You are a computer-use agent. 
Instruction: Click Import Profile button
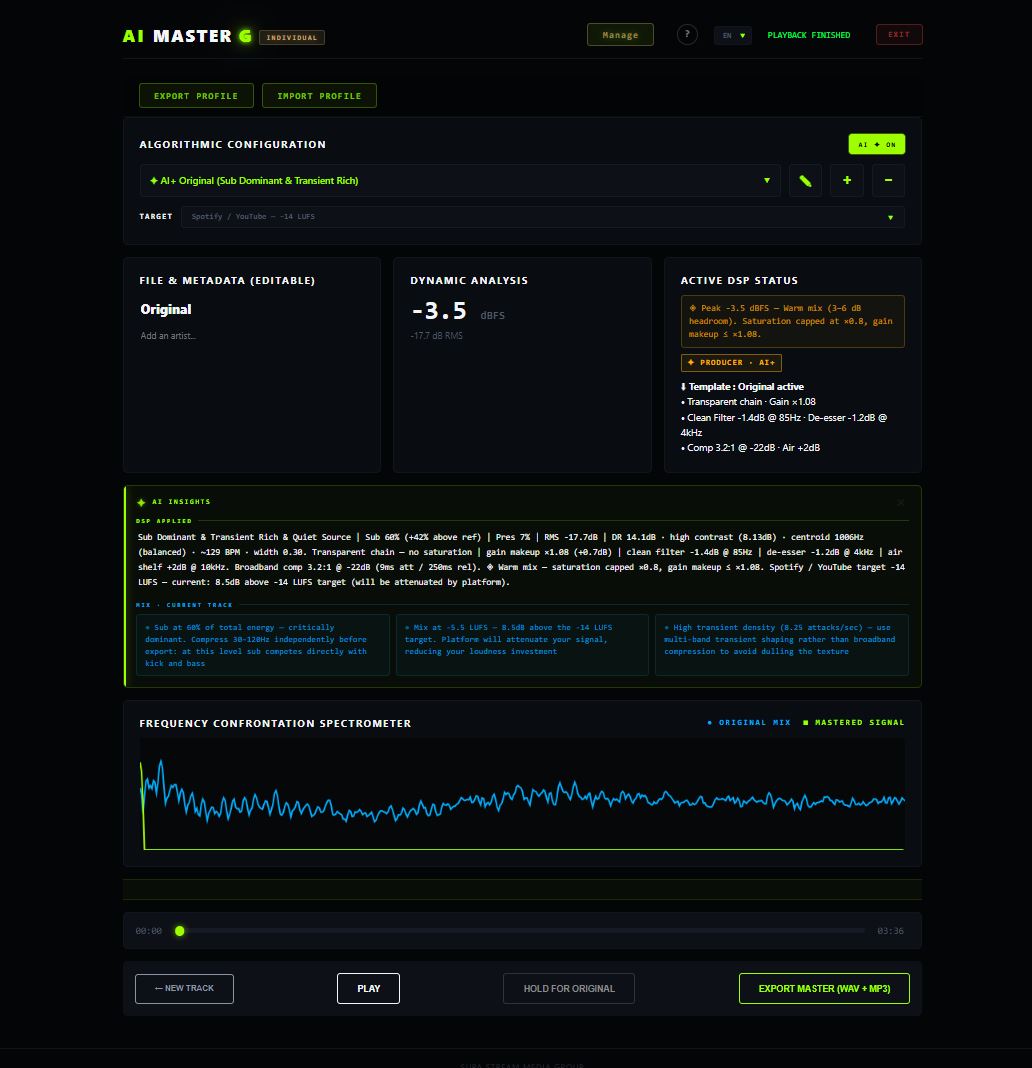point(319,96)
